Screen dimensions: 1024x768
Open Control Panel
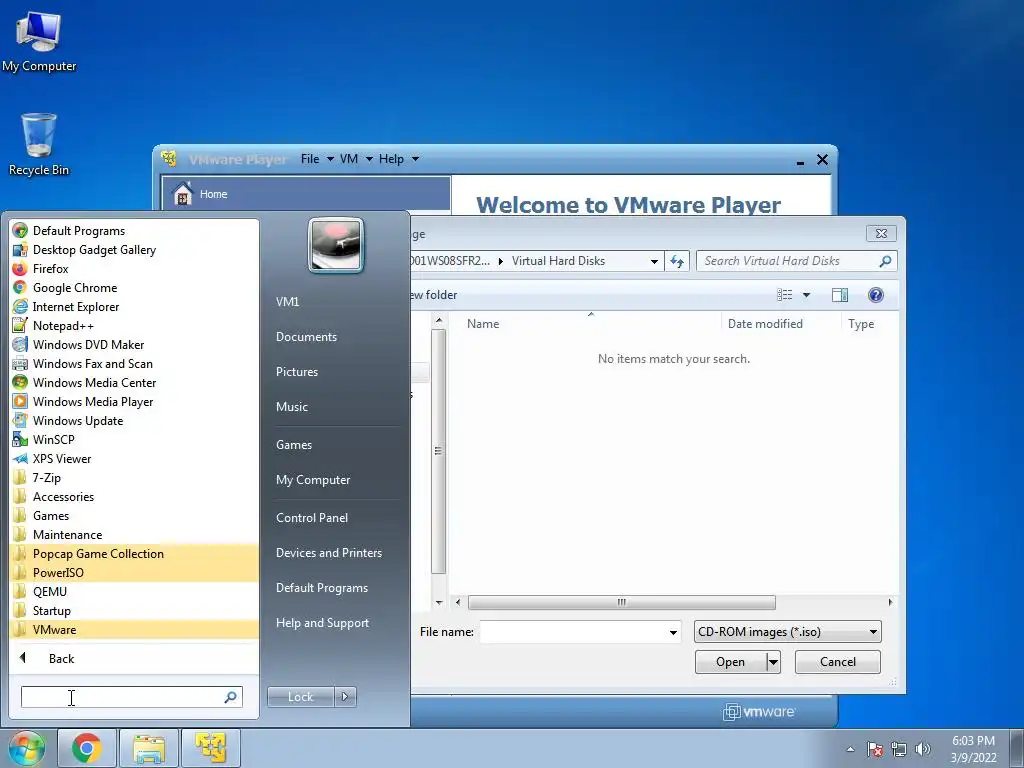312,518
